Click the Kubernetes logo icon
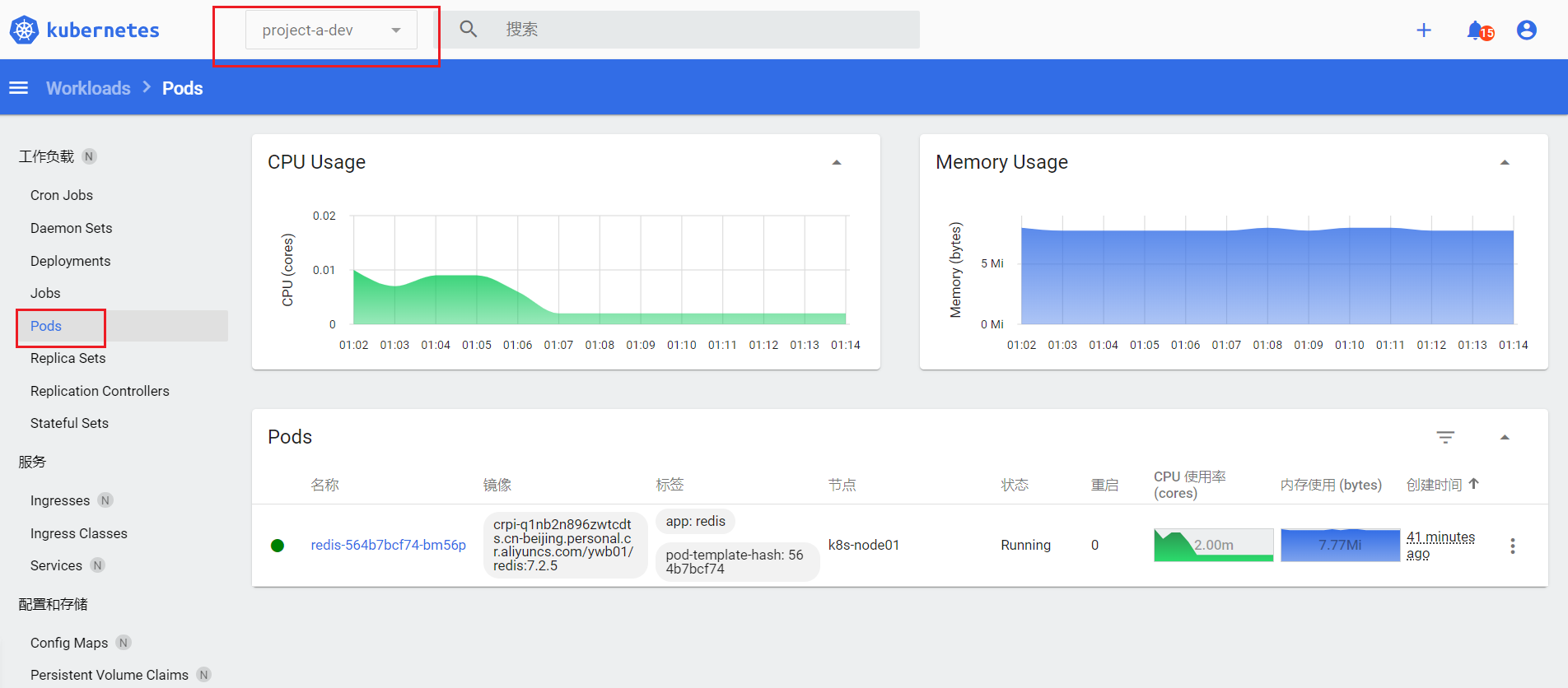Screen dimensions: 1568x688 pyautogui.click(x=24, y=30)
